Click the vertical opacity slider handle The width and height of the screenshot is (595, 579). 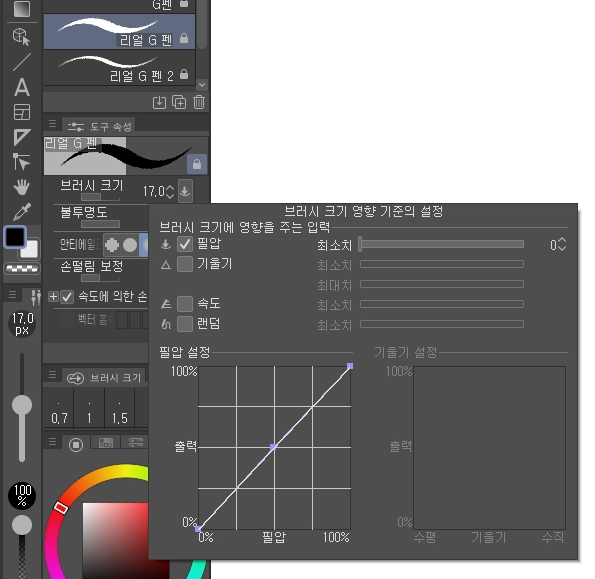(x=22, y=525)
